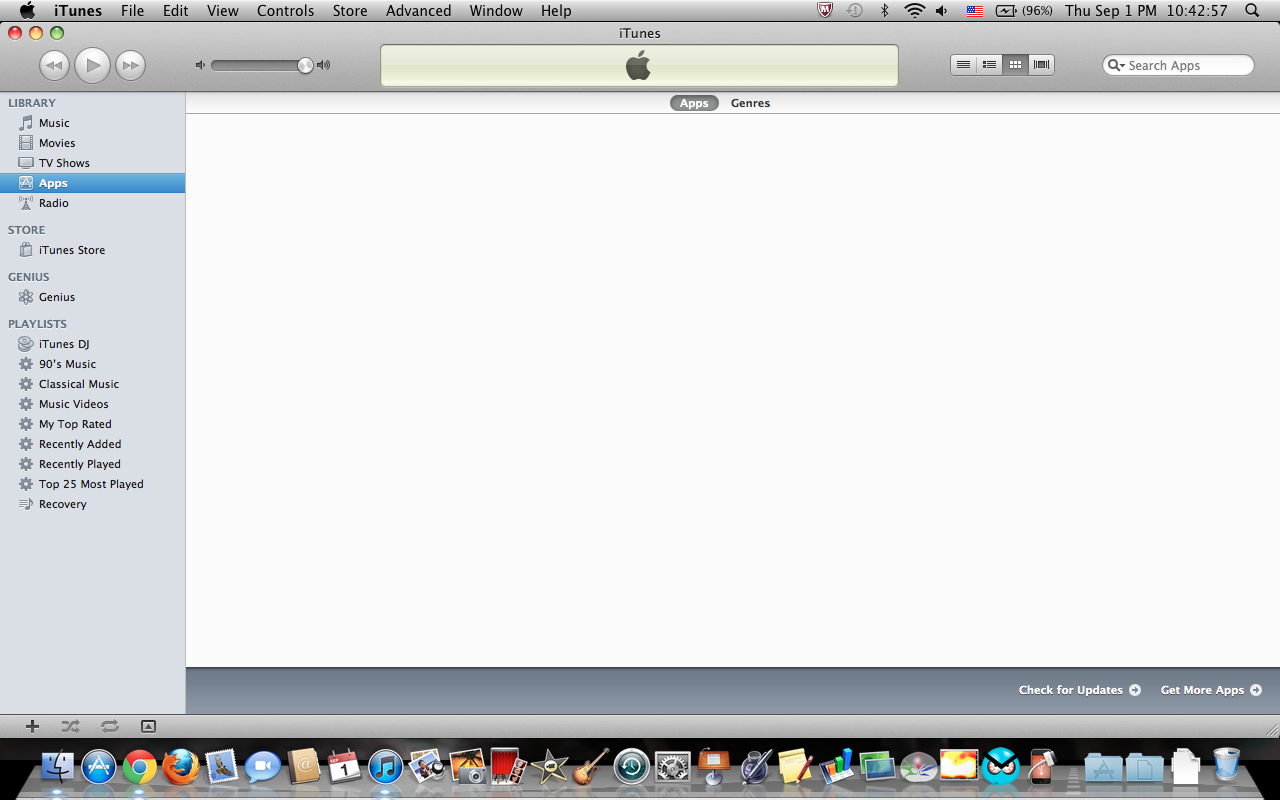The image size is (1280, 800).
Task: Open Time Machine from the Dock
Action: coord(632,767)
